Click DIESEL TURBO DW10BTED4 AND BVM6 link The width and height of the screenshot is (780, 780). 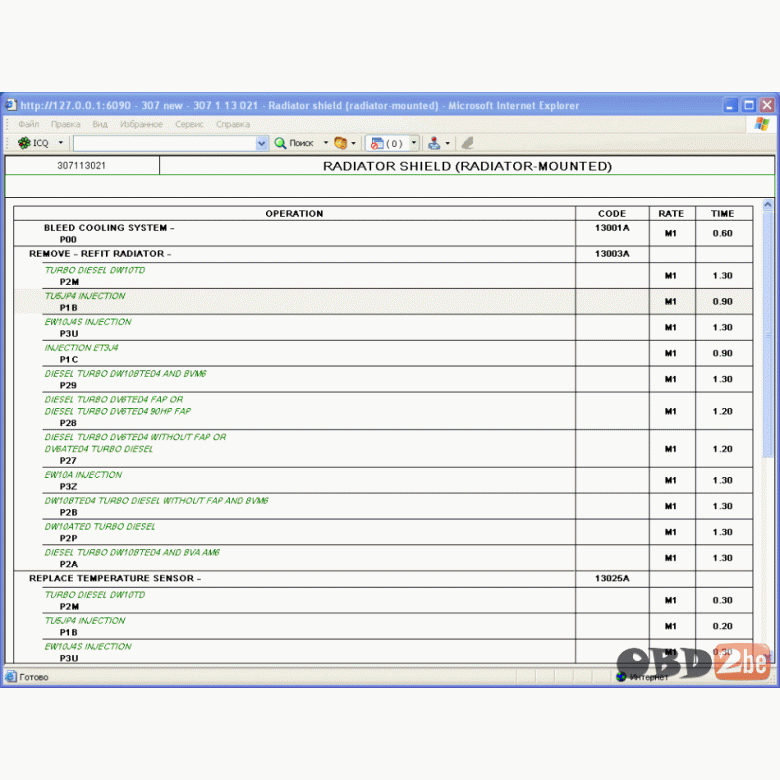pyautogui.click(x=125, y=374)
